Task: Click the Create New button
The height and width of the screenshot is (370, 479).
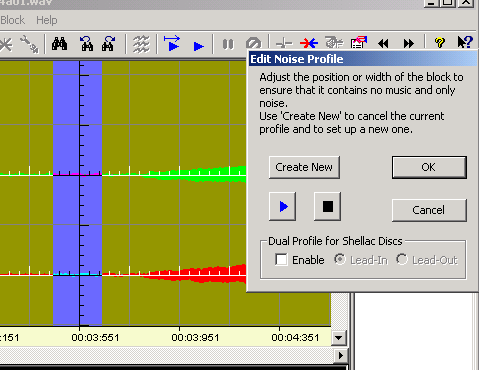Action: point(304,167)
